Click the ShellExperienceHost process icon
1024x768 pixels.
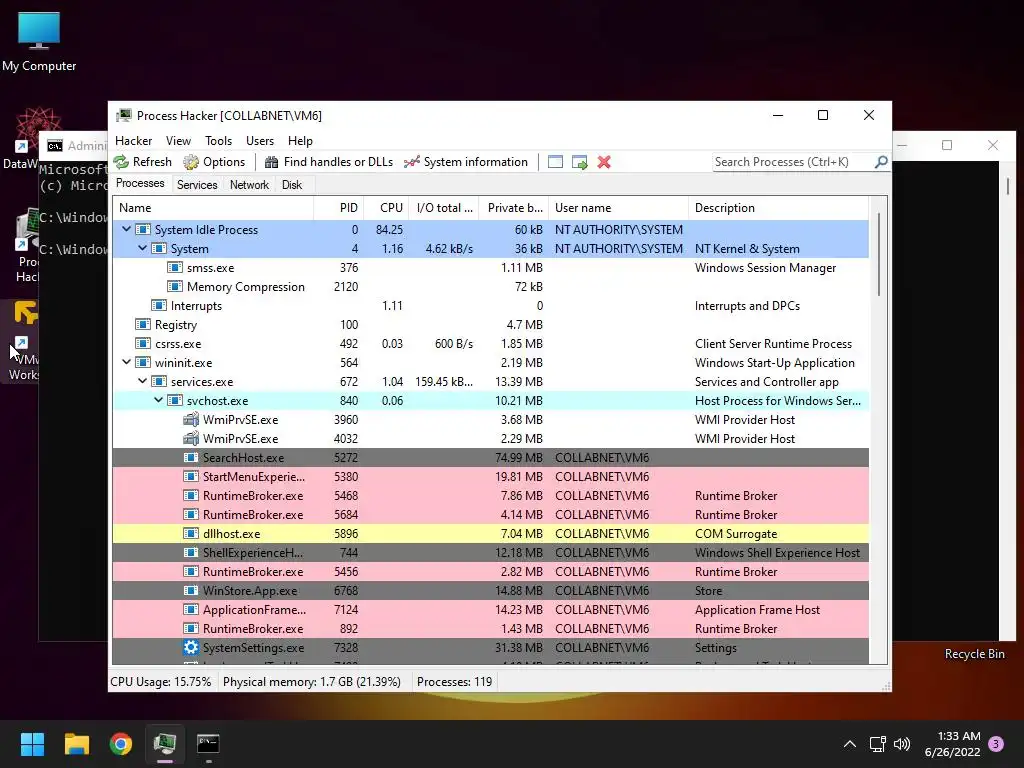(x=191, y=552)
